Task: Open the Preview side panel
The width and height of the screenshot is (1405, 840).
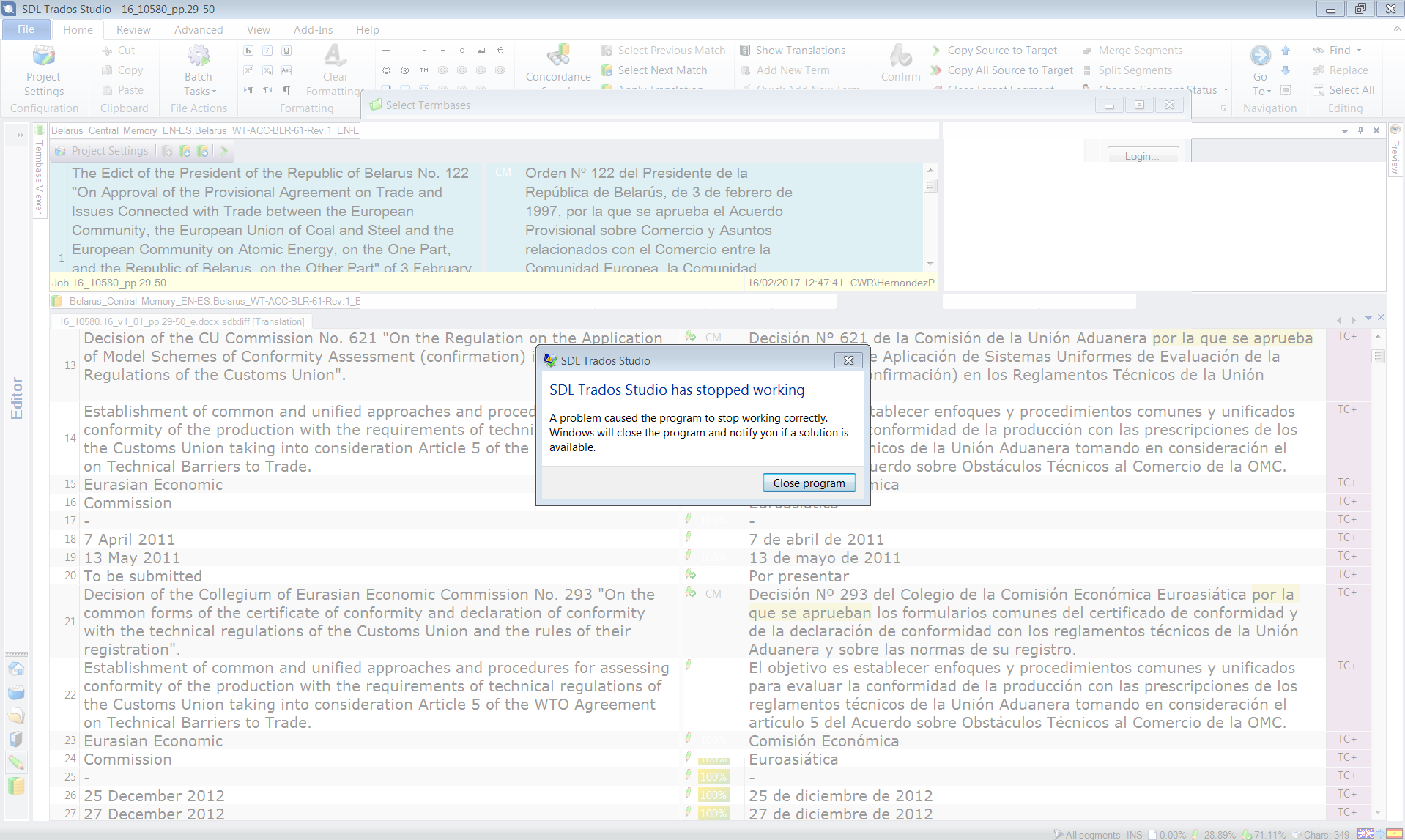Action: pos(1395,150)
